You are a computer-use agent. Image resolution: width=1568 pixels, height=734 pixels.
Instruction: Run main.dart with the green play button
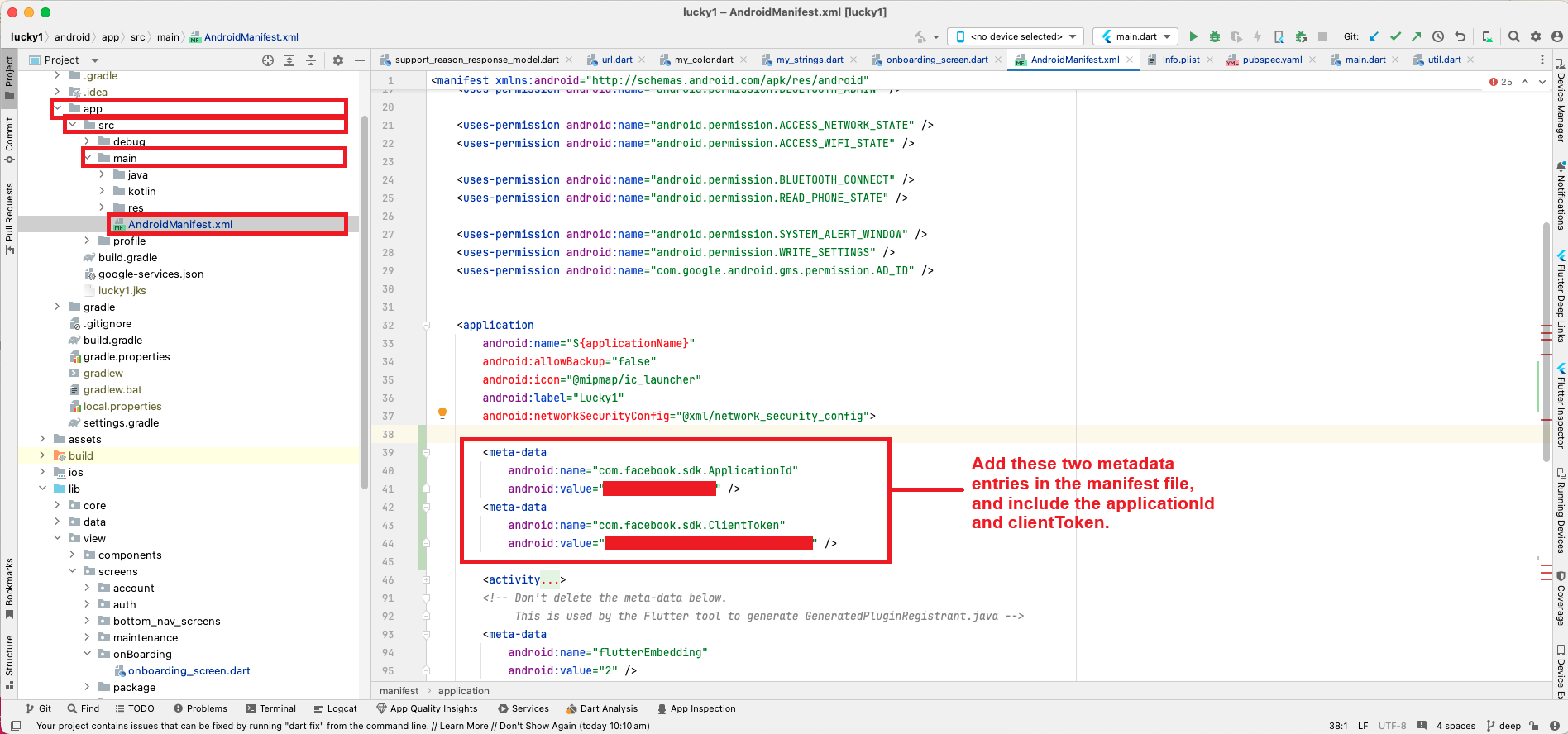[x=1193, y=36]
